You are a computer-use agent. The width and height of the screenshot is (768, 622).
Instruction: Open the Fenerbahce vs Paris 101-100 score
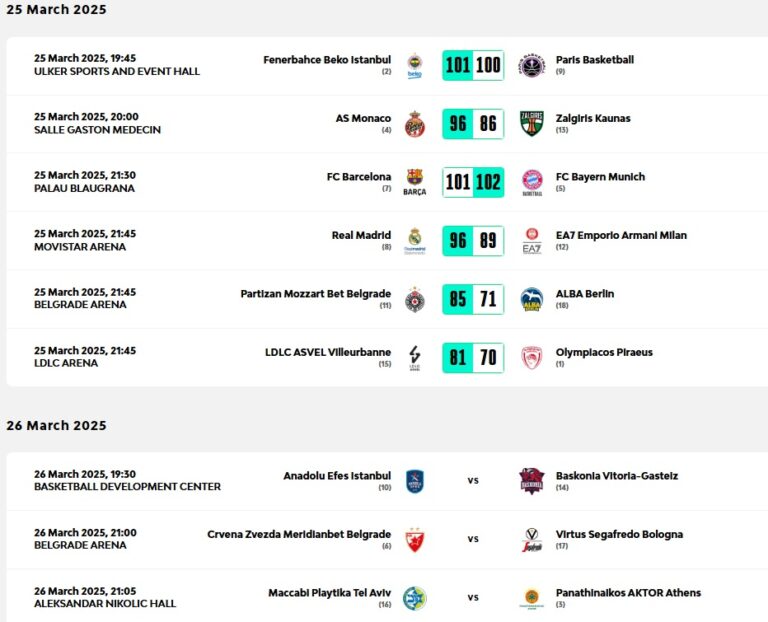click(x=473, y=66)
